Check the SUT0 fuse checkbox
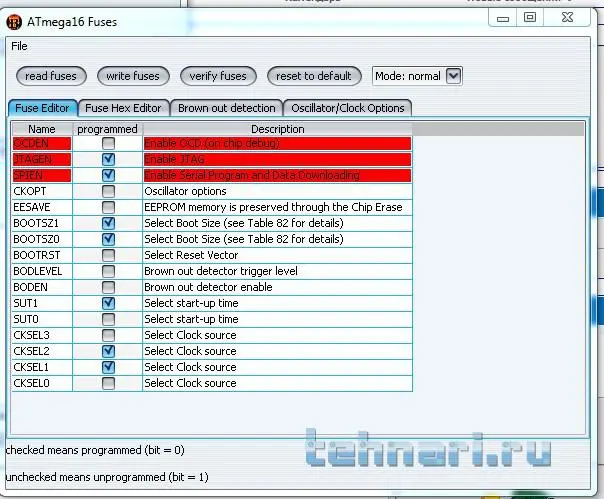The width and height of the screenshot is (604, 499). click(108, 319)
